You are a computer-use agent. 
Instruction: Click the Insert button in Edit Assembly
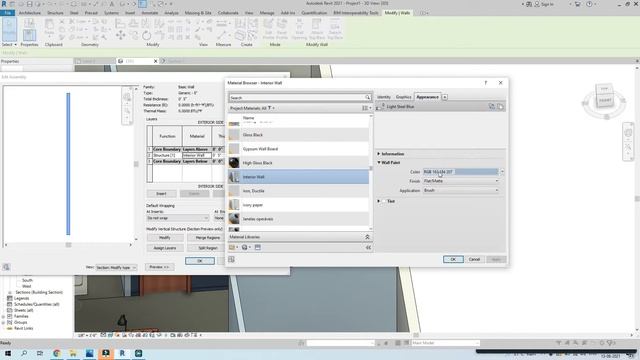161,194
